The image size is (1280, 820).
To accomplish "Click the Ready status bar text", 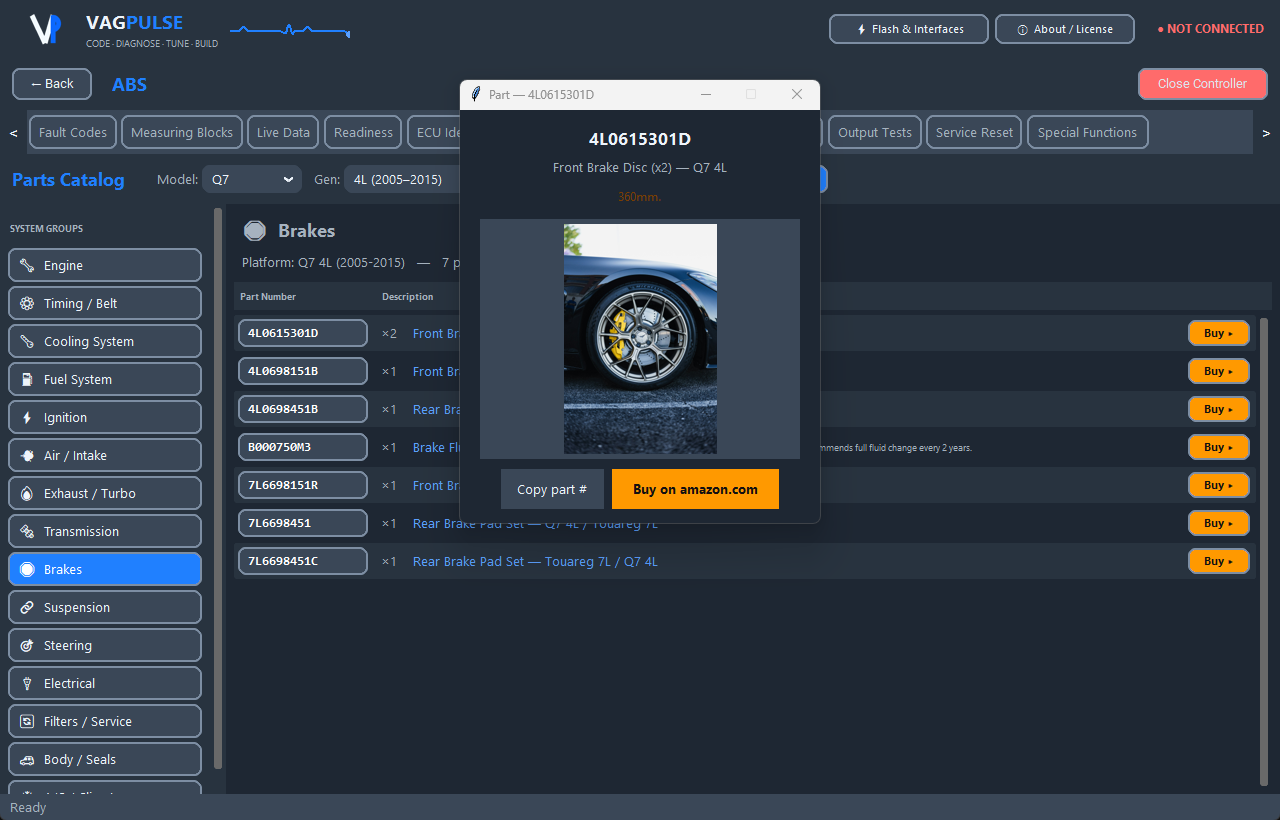I will (28, 808).
